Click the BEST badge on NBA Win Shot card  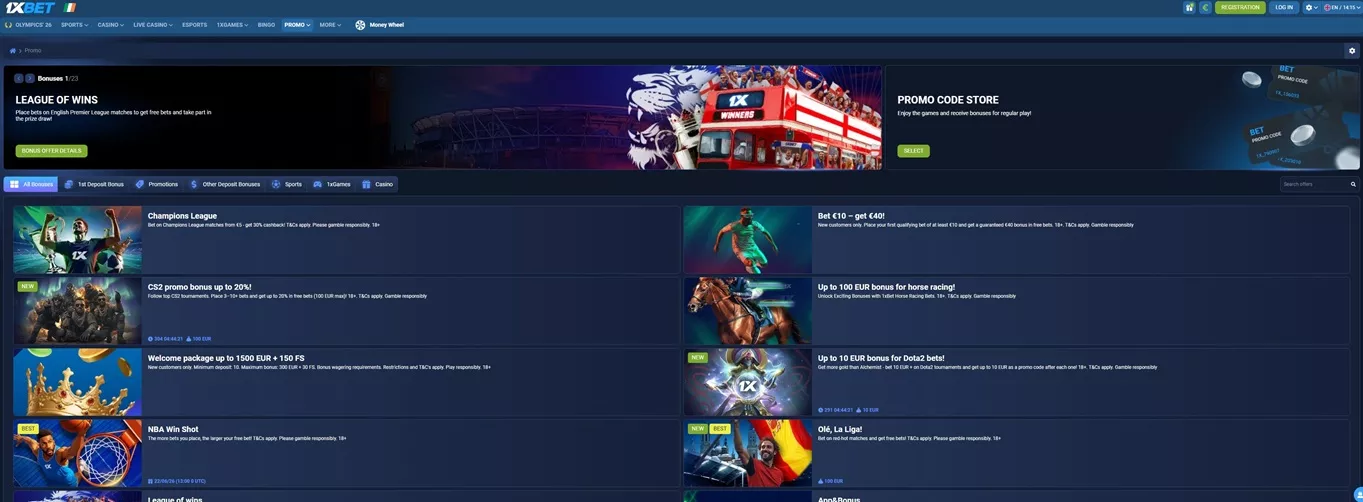point(28,429)
